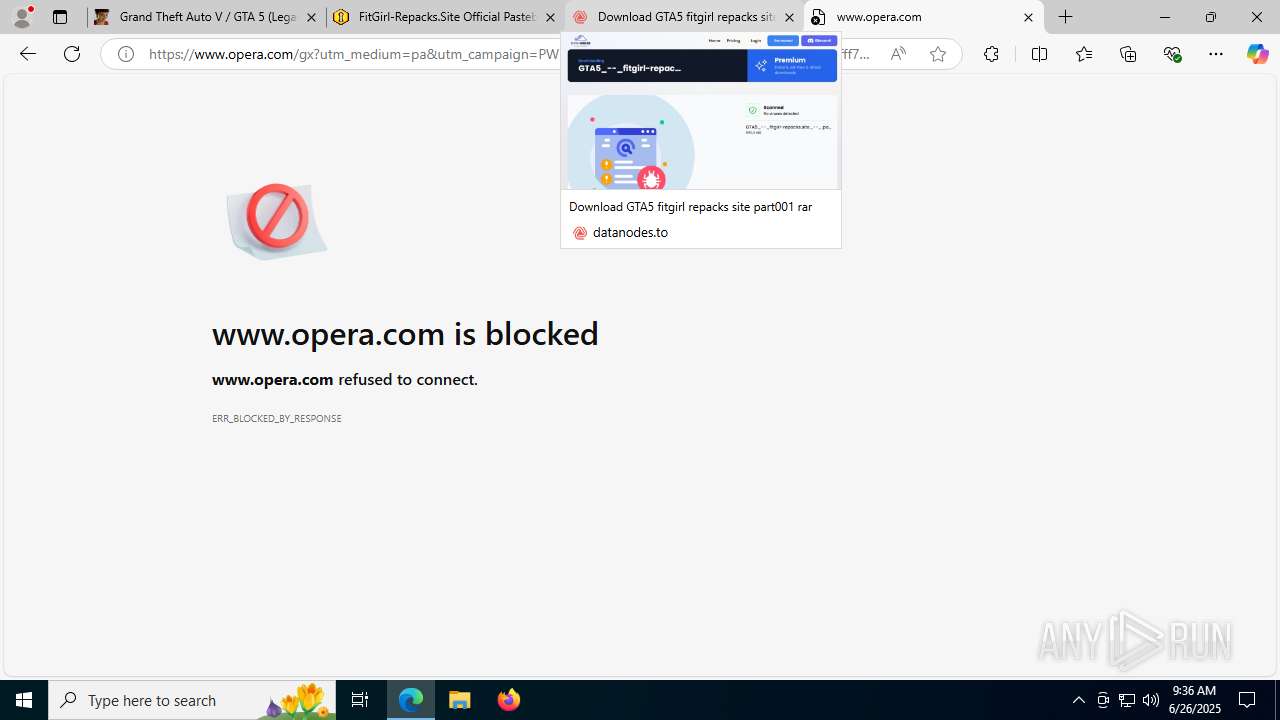1280x720 pixels.
Task: Minimize the Edge browser window
Action: click(1164, 17)
